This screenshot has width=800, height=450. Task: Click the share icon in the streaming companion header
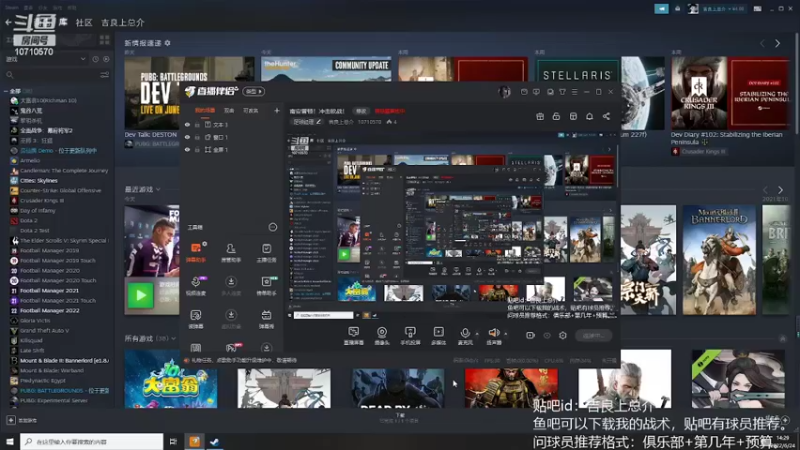point(606,116)
